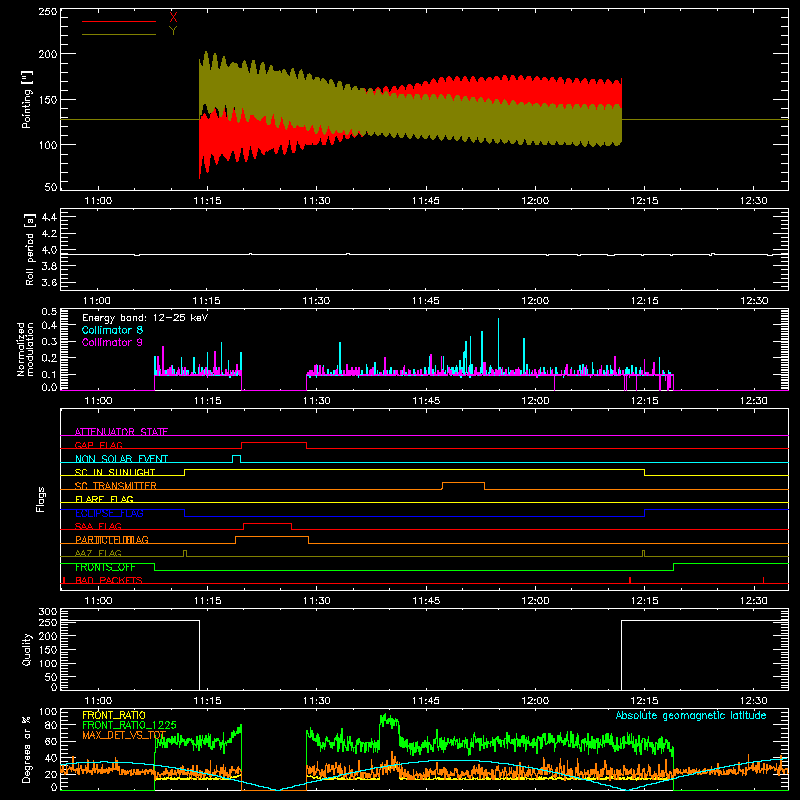Select the SC_IN_SUNLIGHT flag label

[x=115, y=472]
